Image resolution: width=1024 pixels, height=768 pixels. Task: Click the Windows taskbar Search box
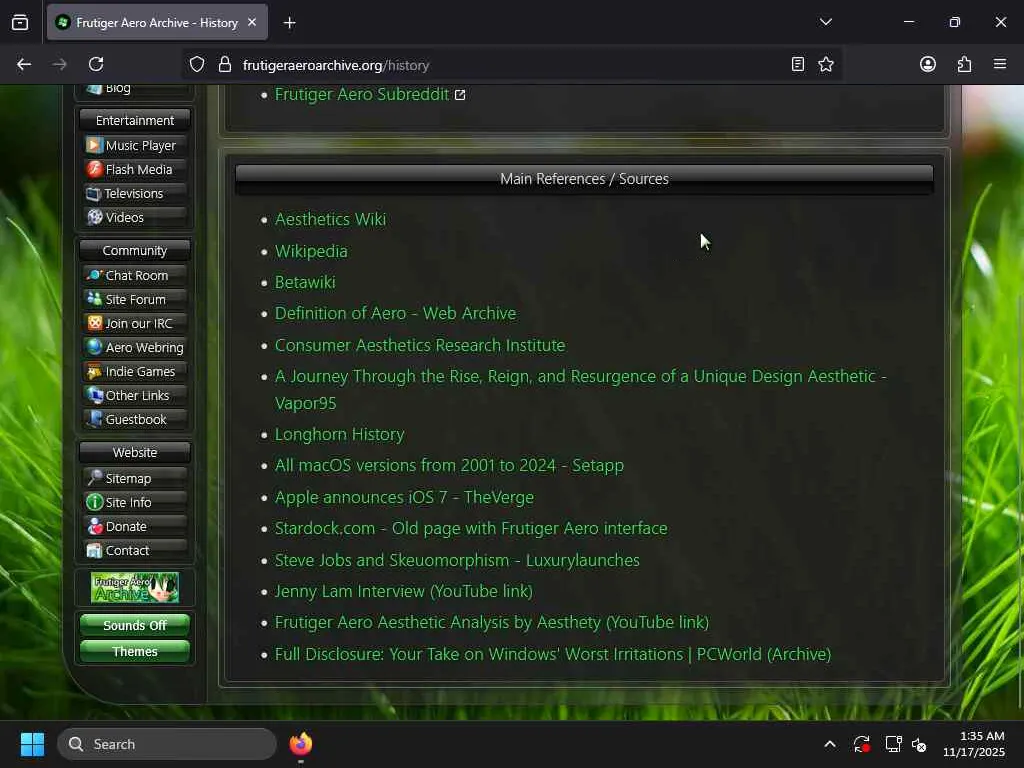[x=167, y=744]
